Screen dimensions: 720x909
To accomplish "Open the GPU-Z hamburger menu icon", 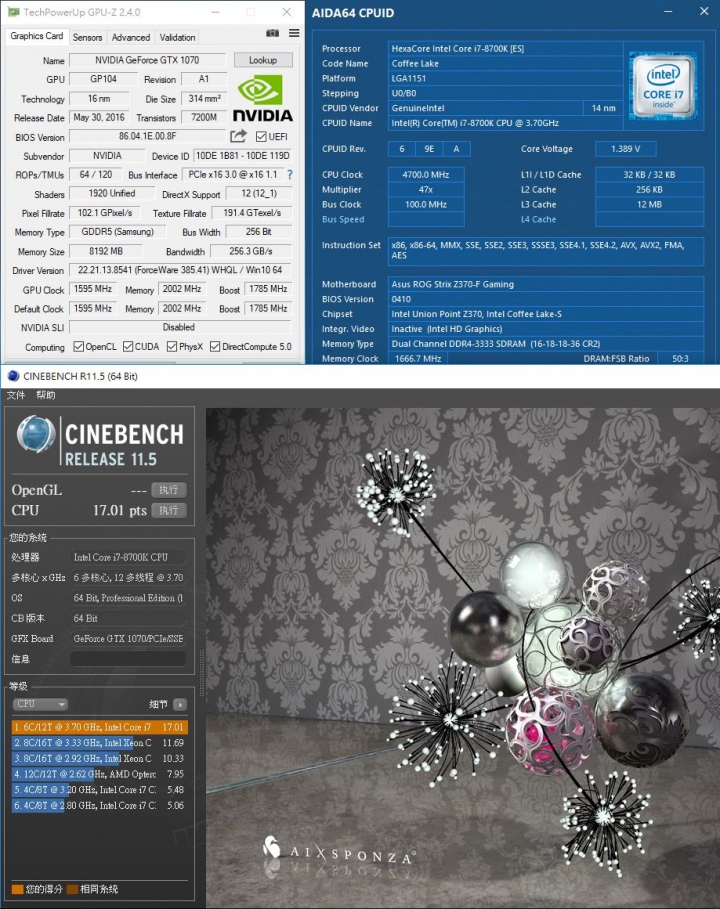I will [x=294, y=34].
